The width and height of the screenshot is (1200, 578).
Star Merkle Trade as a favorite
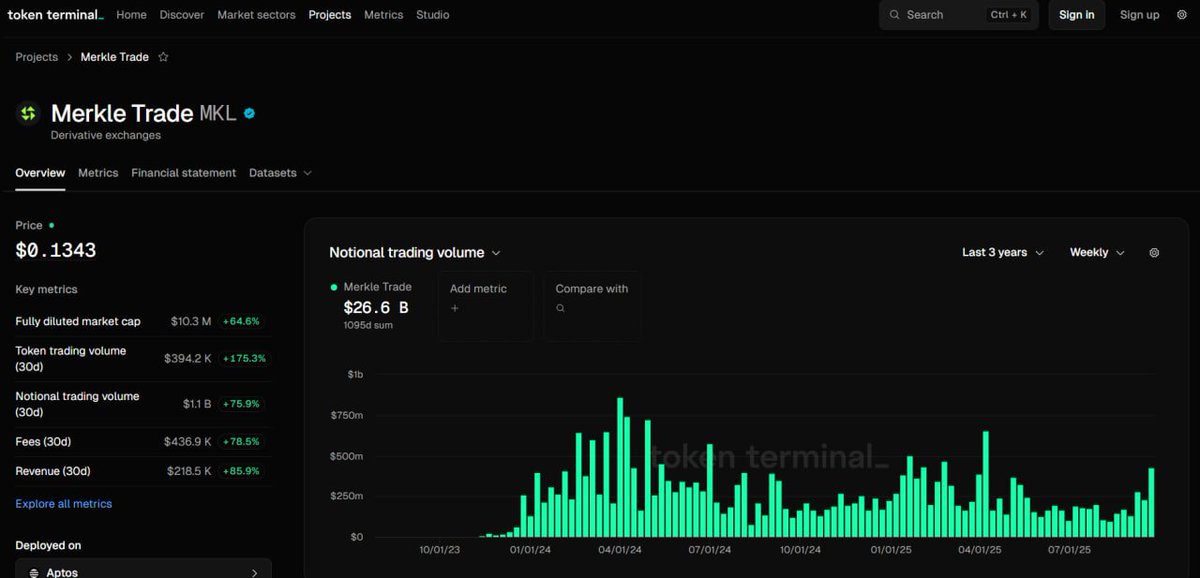coord(163,57)
